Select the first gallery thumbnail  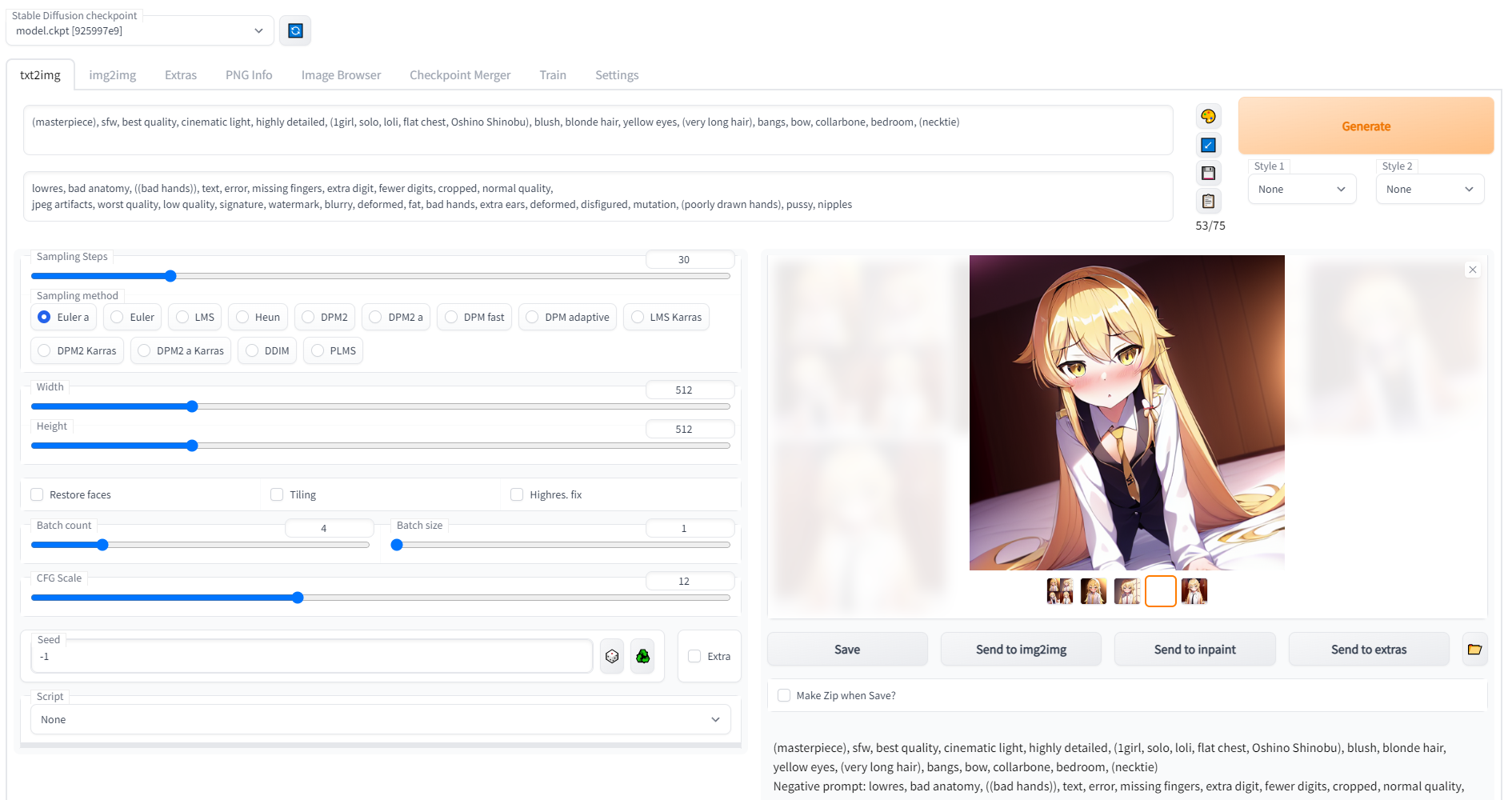pos(1060,591)
